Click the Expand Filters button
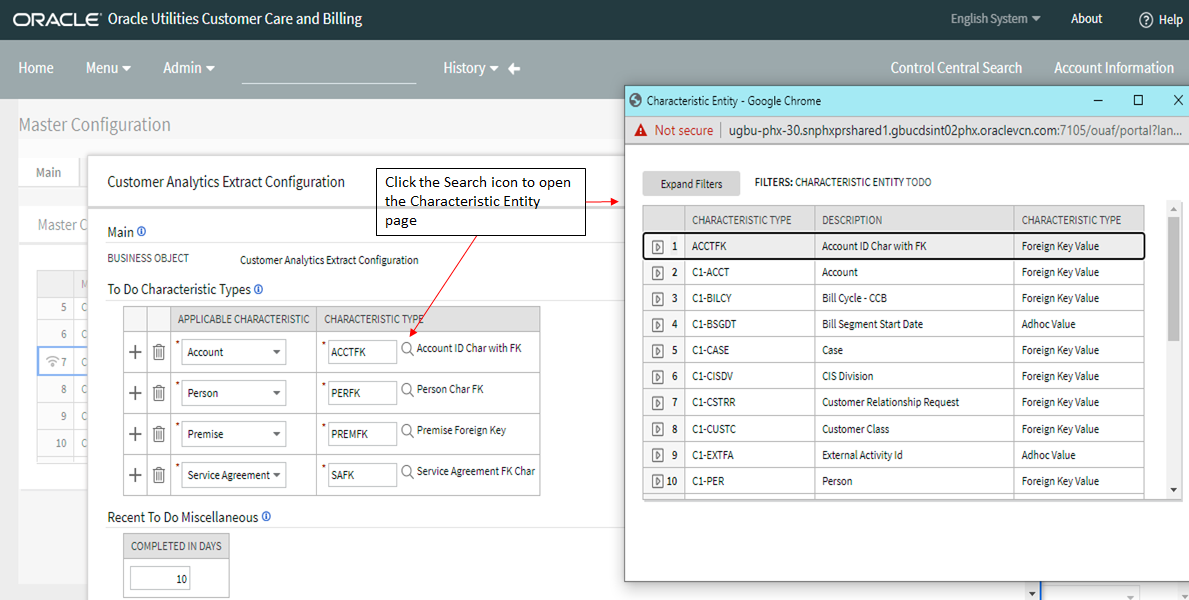The image size is (1189, 600). click(691, 183)
